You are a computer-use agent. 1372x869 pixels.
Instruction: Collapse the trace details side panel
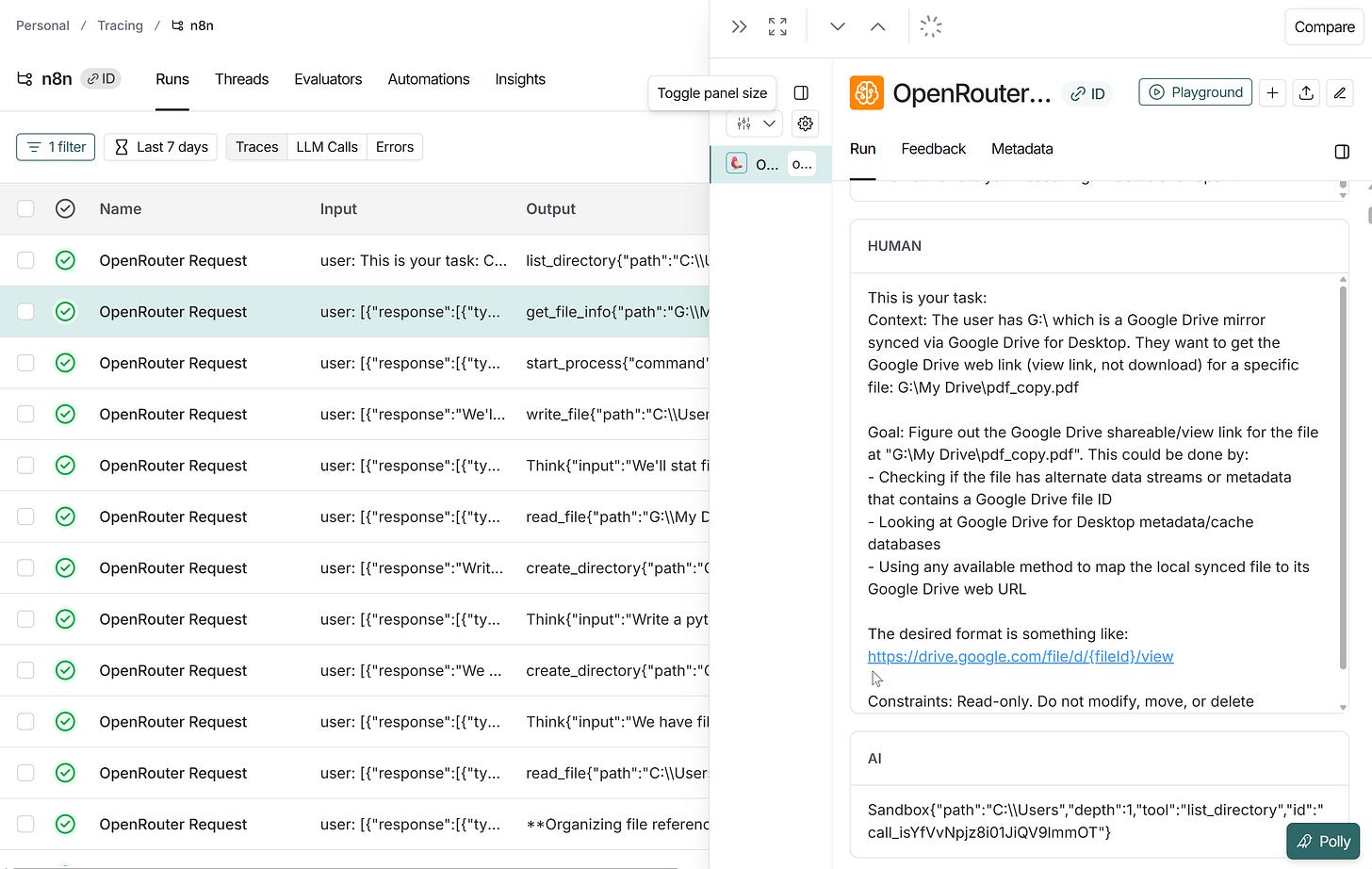click(739, 25)
